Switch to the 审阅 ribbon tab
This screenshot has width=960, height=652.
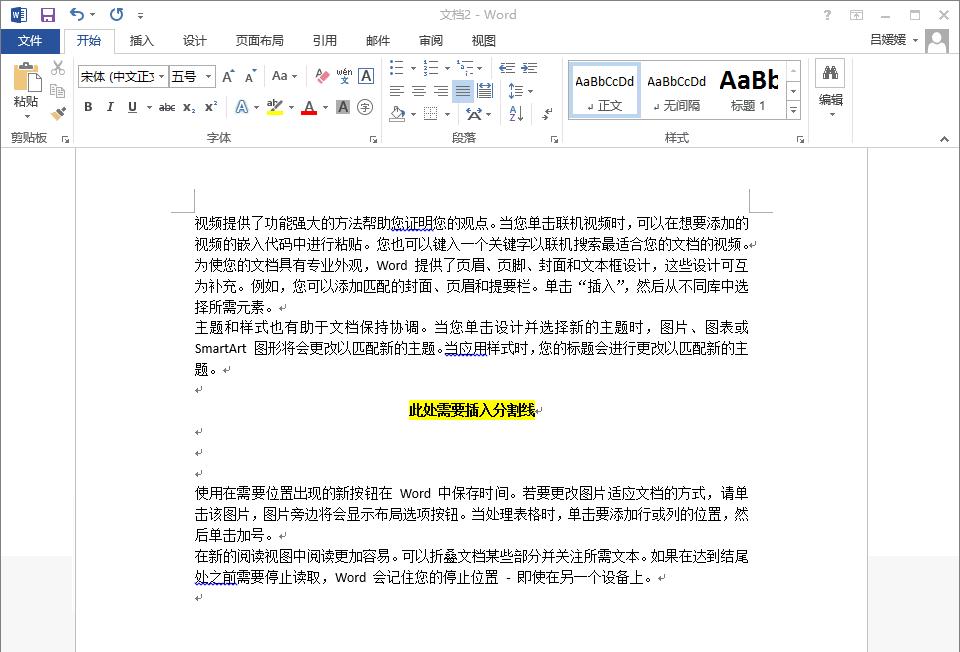(x=430, y=40)
